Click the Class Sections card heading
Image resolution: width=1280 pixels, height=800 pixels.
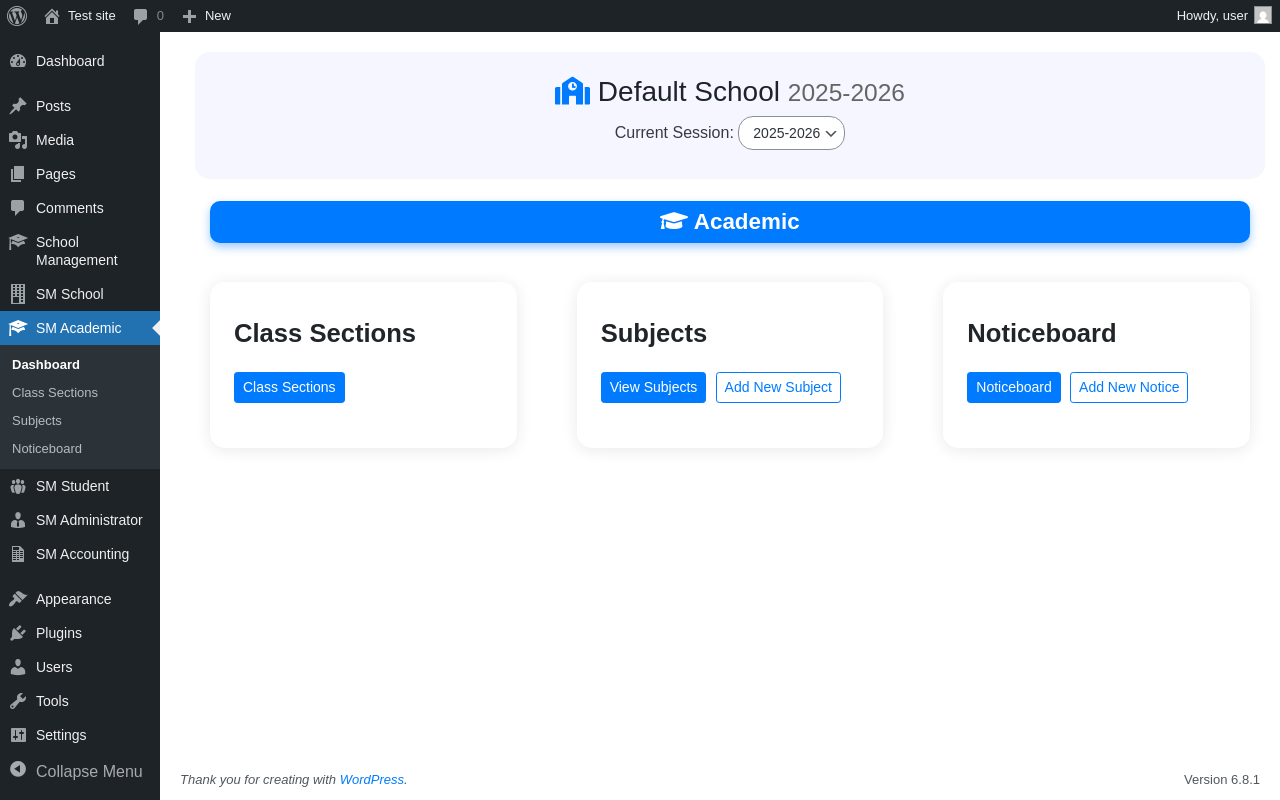coord(325,333)
